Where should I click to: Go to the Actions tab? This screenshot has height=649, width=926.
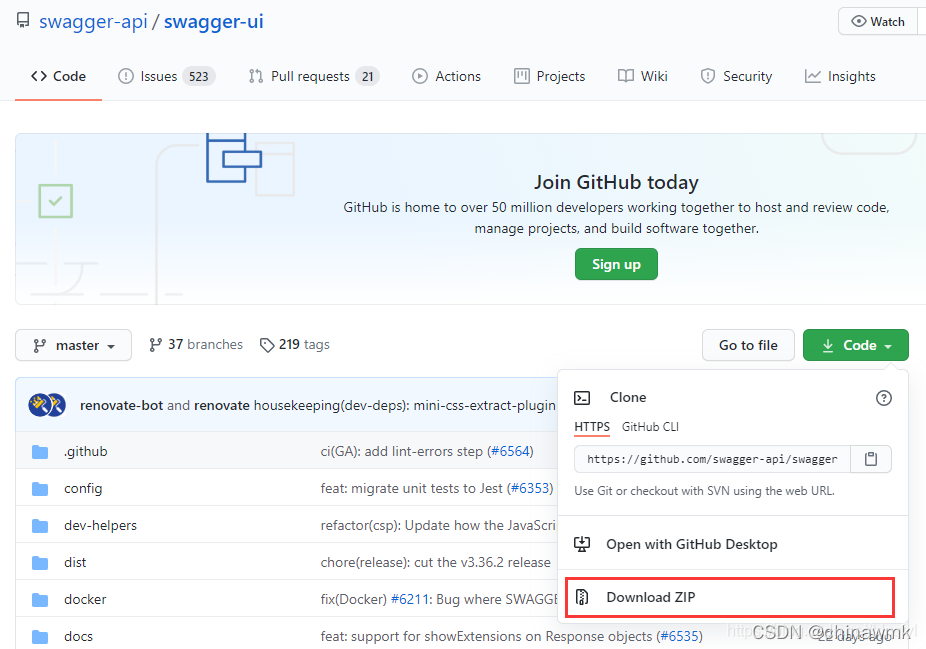click(446, 76)
